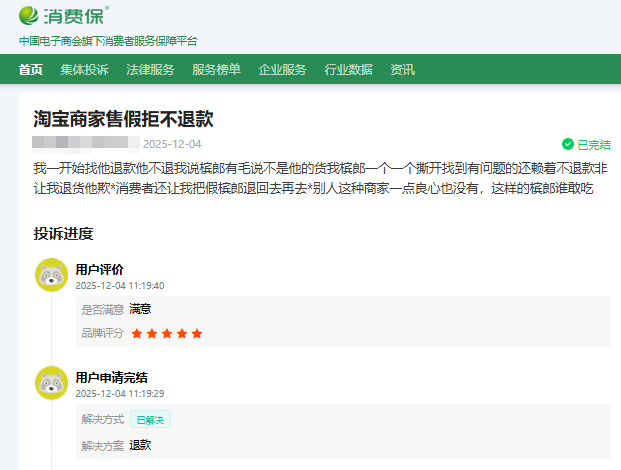Image resolution: width=621 pixels, height=470 pixels.
Task: Open the 集体投诉 menu item
Action: click(84, 70)
